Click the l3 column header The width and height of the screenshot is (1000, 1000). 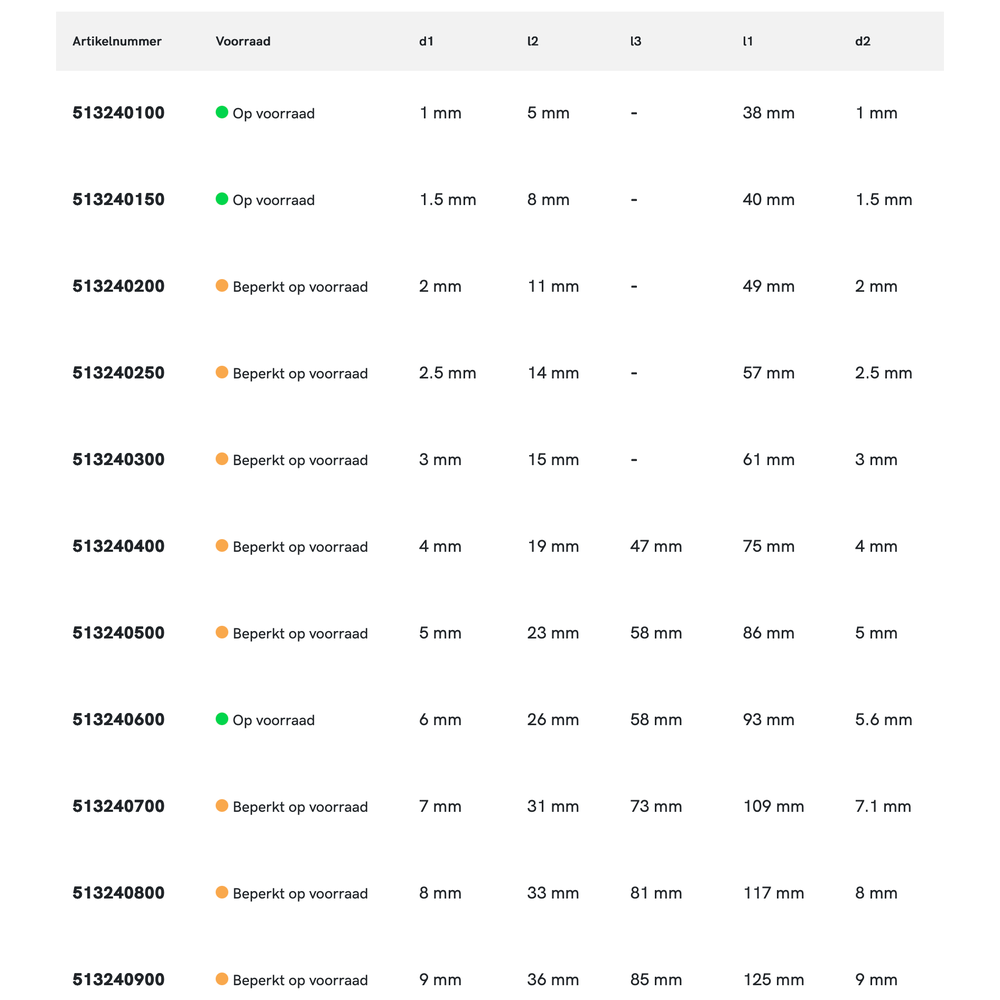pyautogui.click(x=636, y=41)
